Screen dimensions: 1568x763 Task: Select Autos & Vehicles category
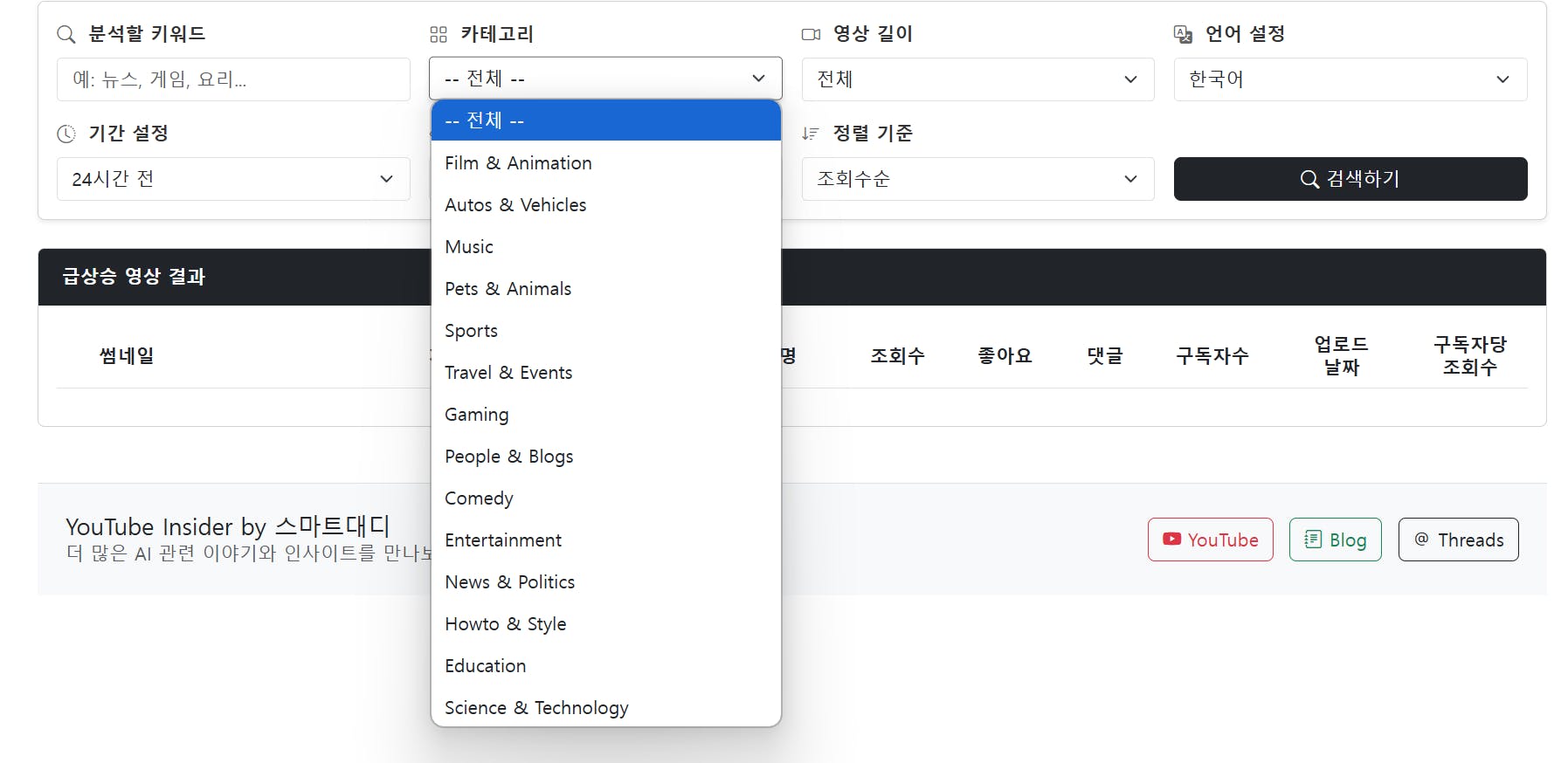click(x=606, y=205)
